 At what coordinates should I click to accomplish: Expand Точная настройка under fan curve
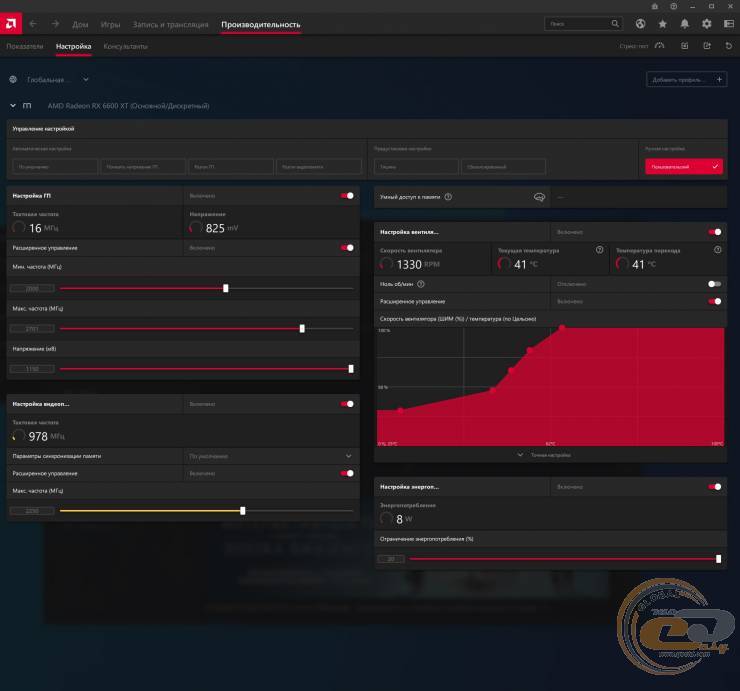[545, 455]
